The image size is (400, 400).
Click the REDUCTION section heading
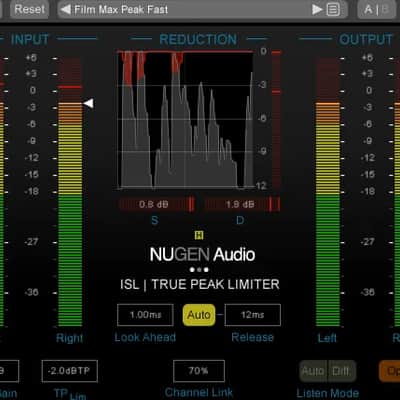pyautogui.click(x=198, y=39)
